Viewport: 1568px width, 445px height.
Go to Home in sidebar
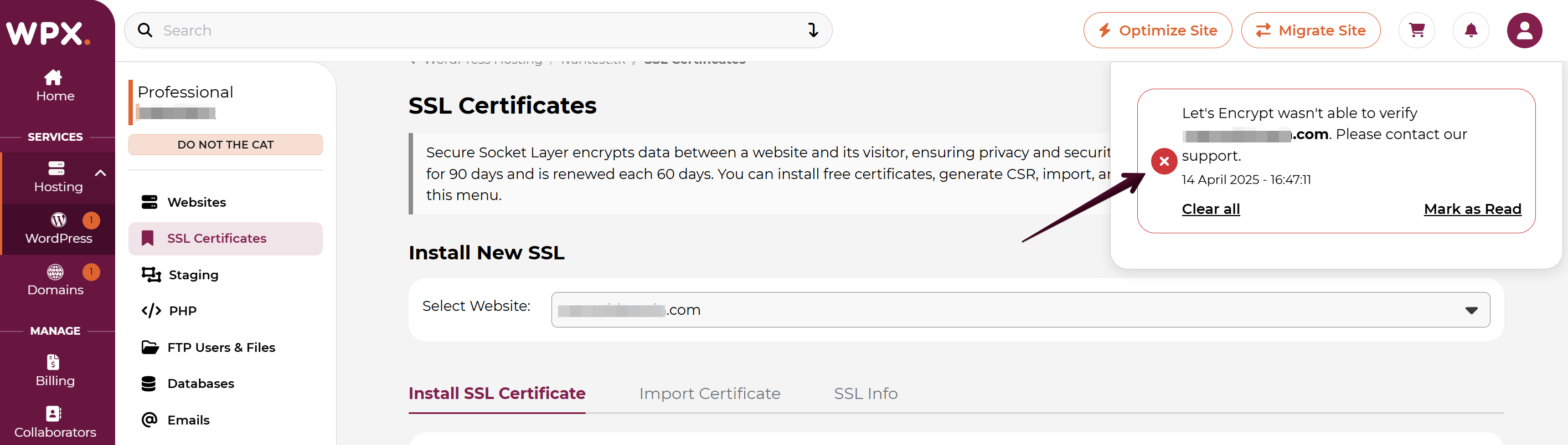(55, 86)
